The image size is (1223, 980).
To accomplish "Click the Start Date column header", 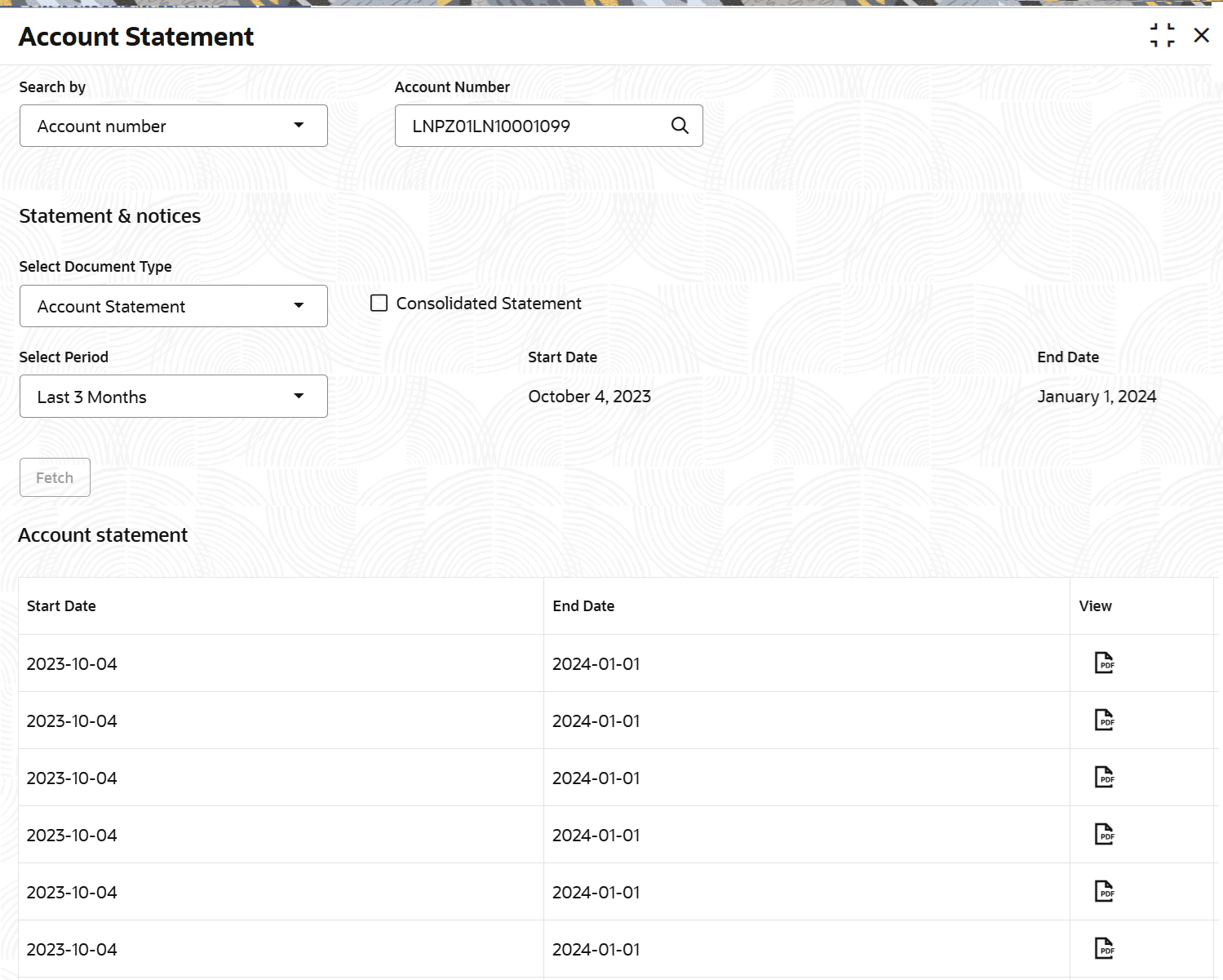I will [61, 606].
